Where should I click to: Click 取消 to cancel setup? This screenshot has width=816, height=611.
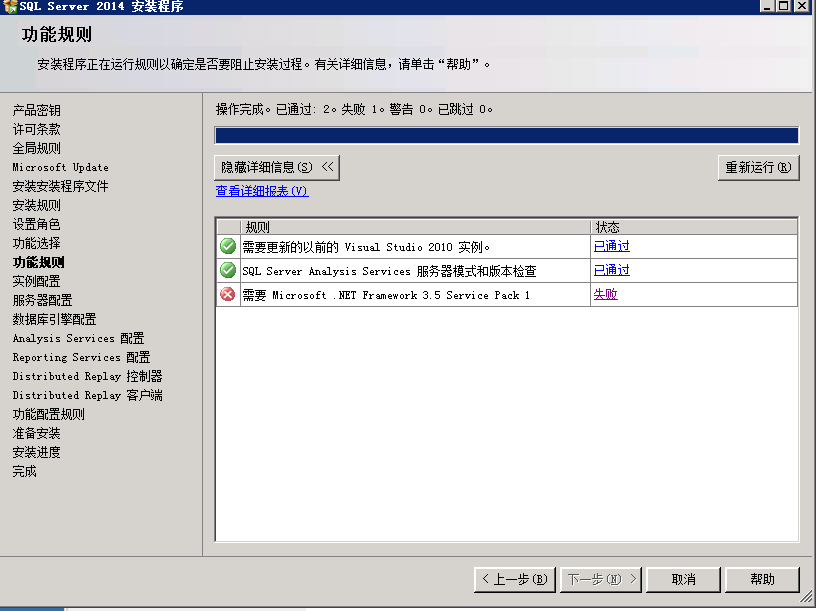(x=683, y=579)
